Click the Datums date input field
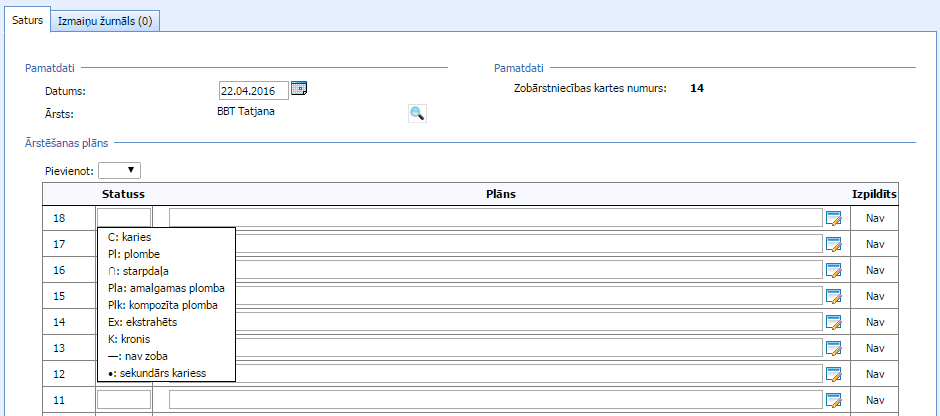Screen dimensions: 940x416 click(252, 90)
